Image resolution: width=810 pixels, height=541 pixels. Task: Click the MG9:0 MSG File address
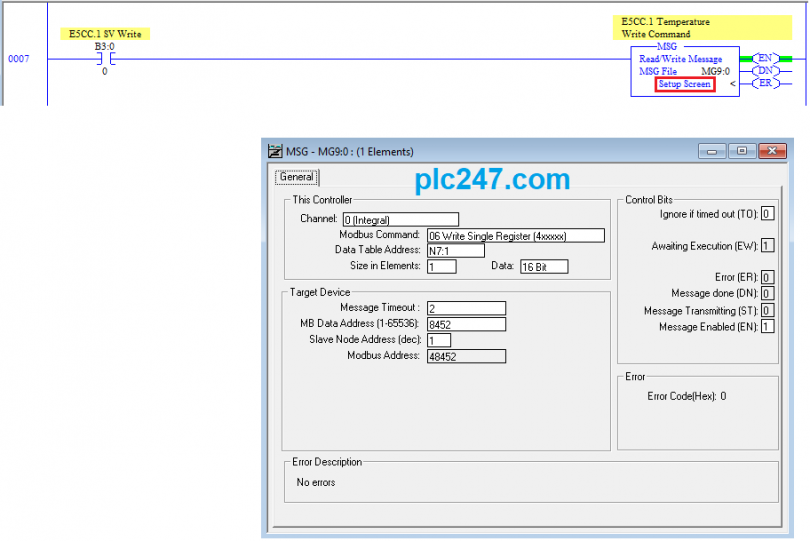715,72
